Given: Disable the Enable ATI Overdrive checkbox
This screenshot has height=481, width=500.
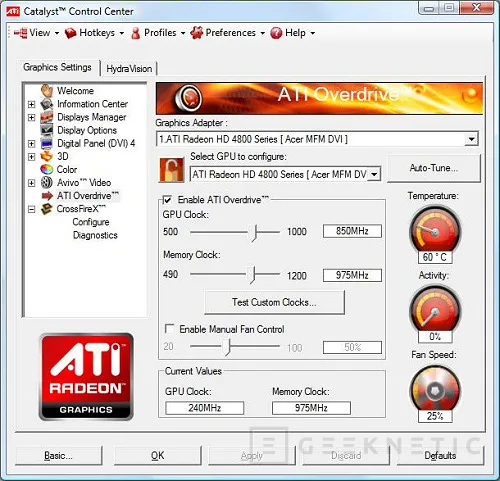Looking at the screenshot, I should click(168, 200).
